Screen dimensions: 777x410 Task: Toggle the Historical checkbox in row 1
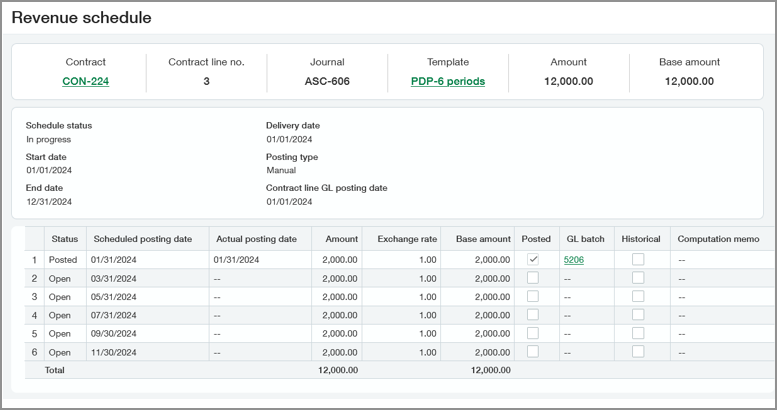[x=638, y=260]
